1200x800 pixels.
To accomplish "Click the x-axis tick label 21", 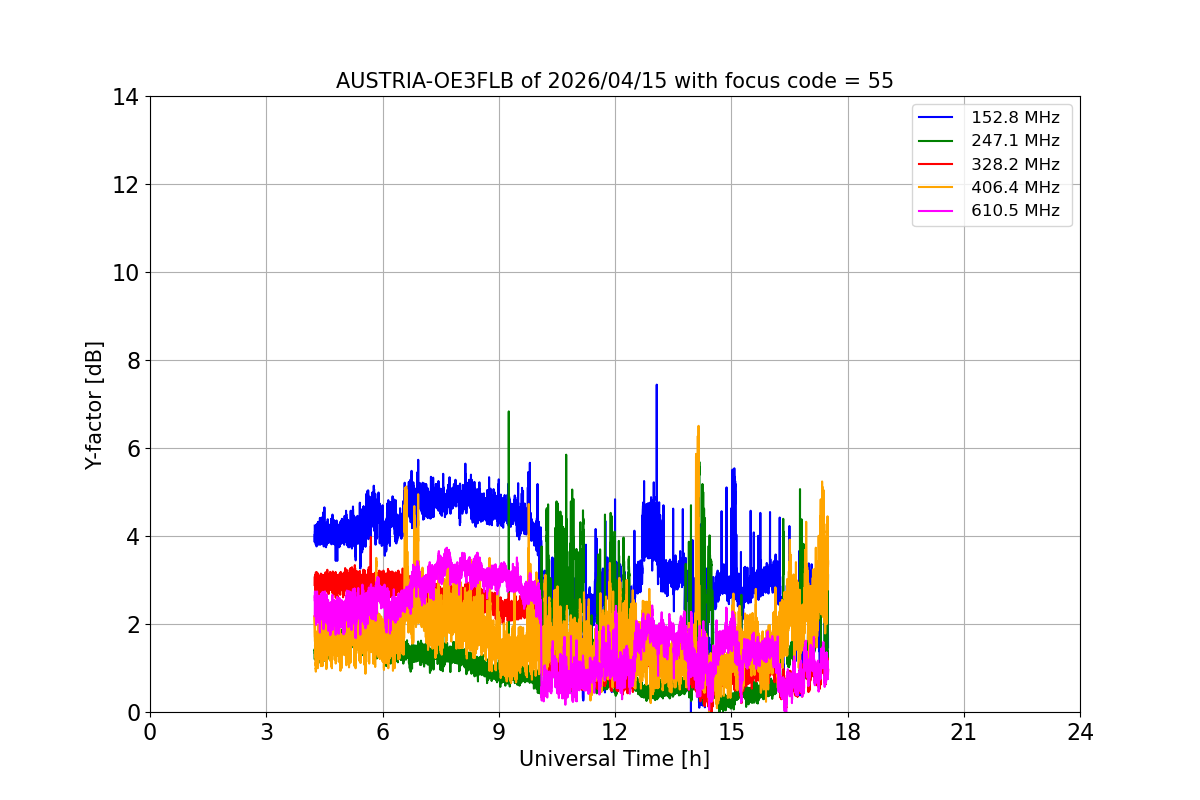I will (x=964, y=732).
